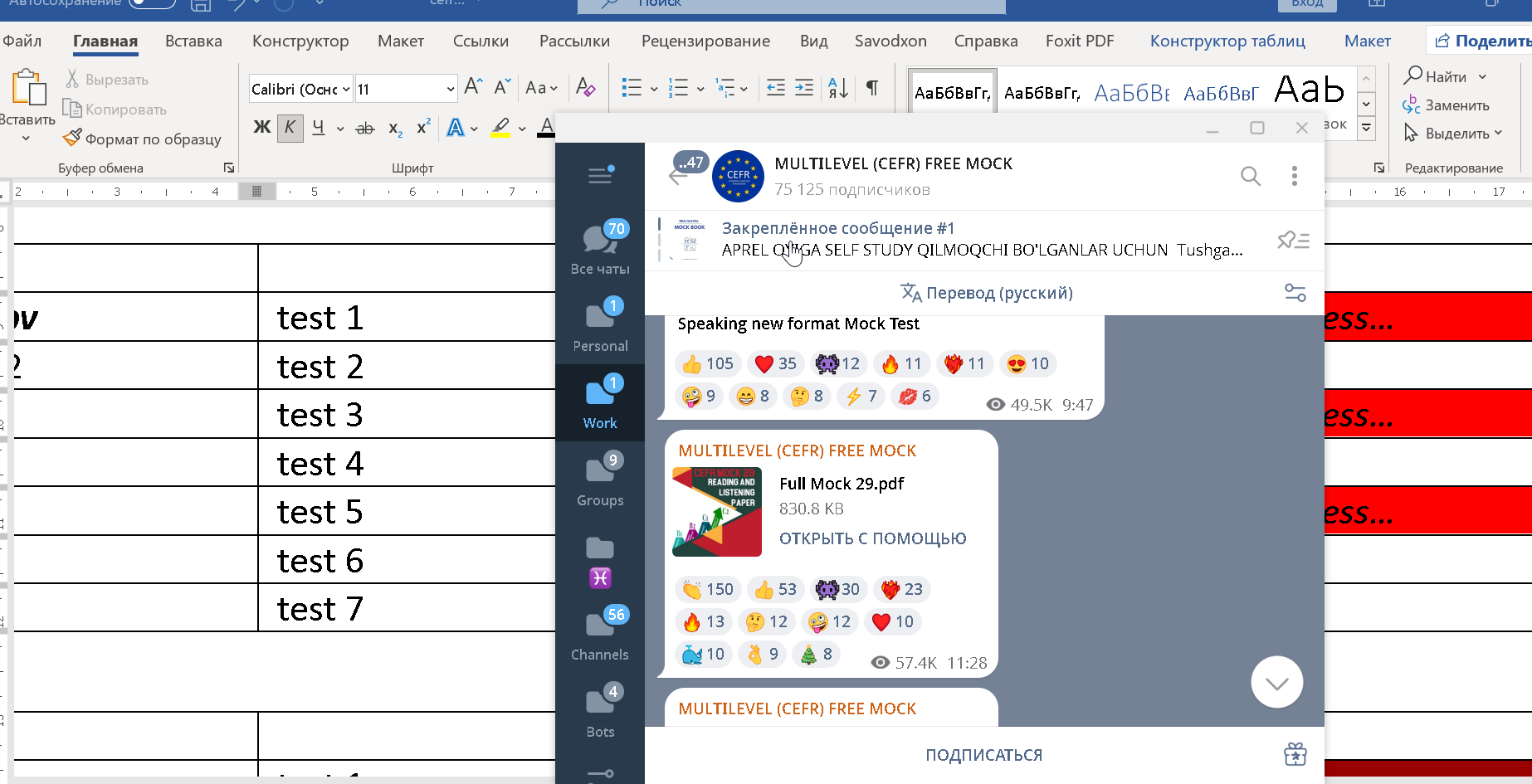Show the pinned messages list icon
The image size is (1532, 784).
click(x=1293, y=241)
